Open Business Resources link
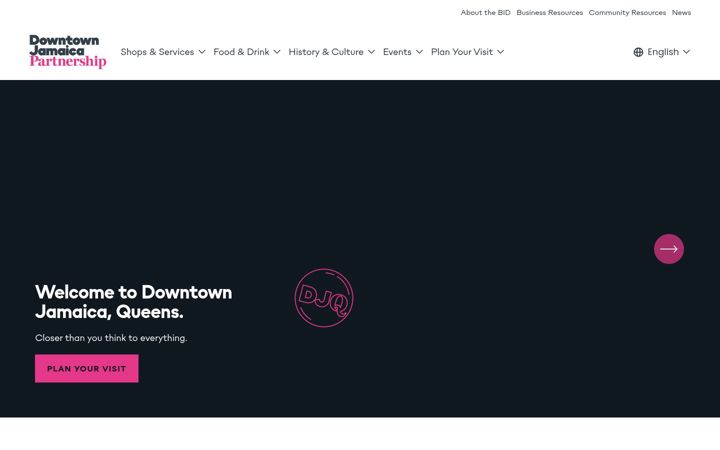The image size is (720, 450). pos(550,12)
